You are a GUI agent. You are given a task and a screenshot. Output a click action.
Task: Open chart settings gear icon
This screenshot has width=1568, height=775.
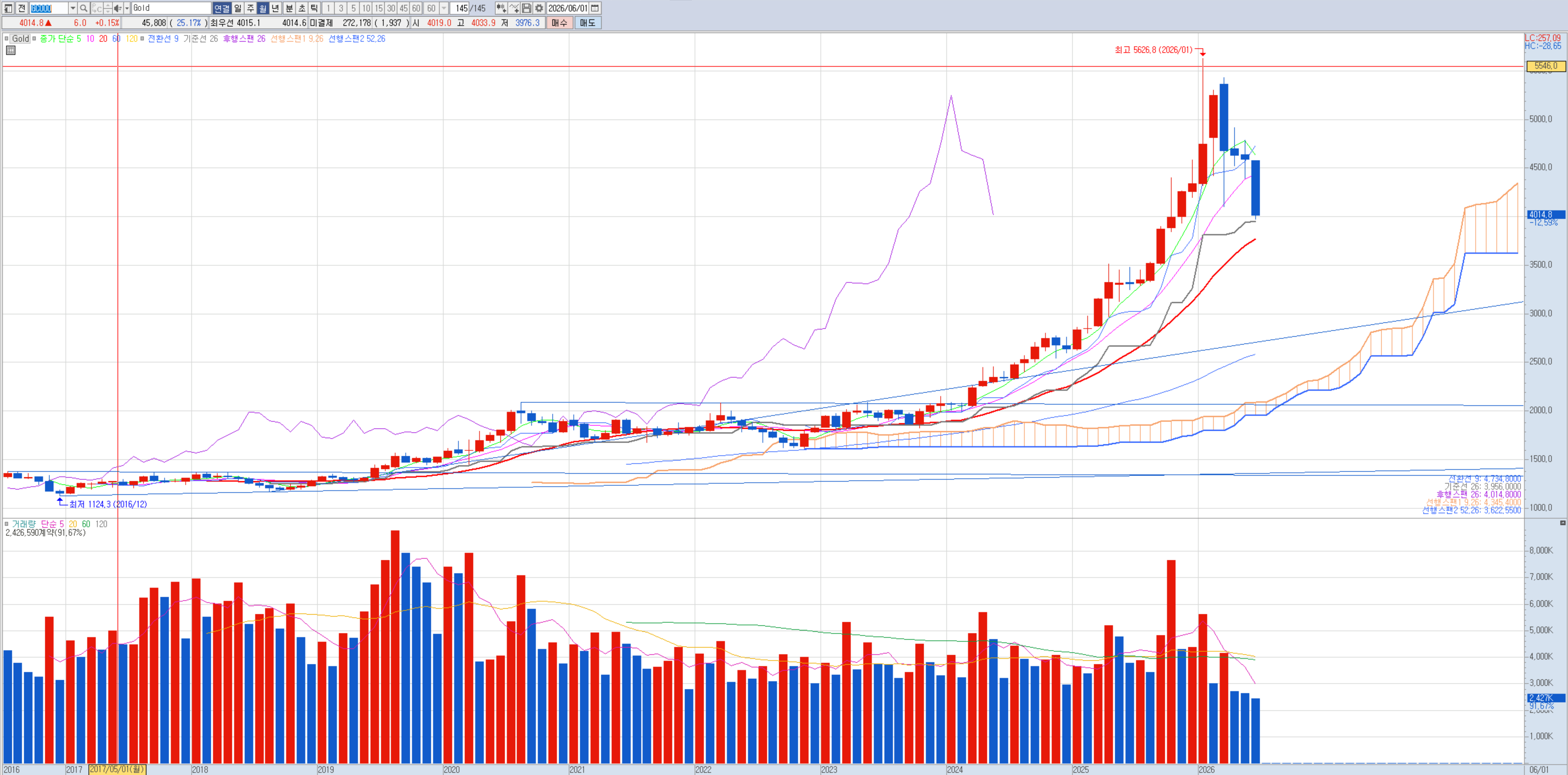539,8
